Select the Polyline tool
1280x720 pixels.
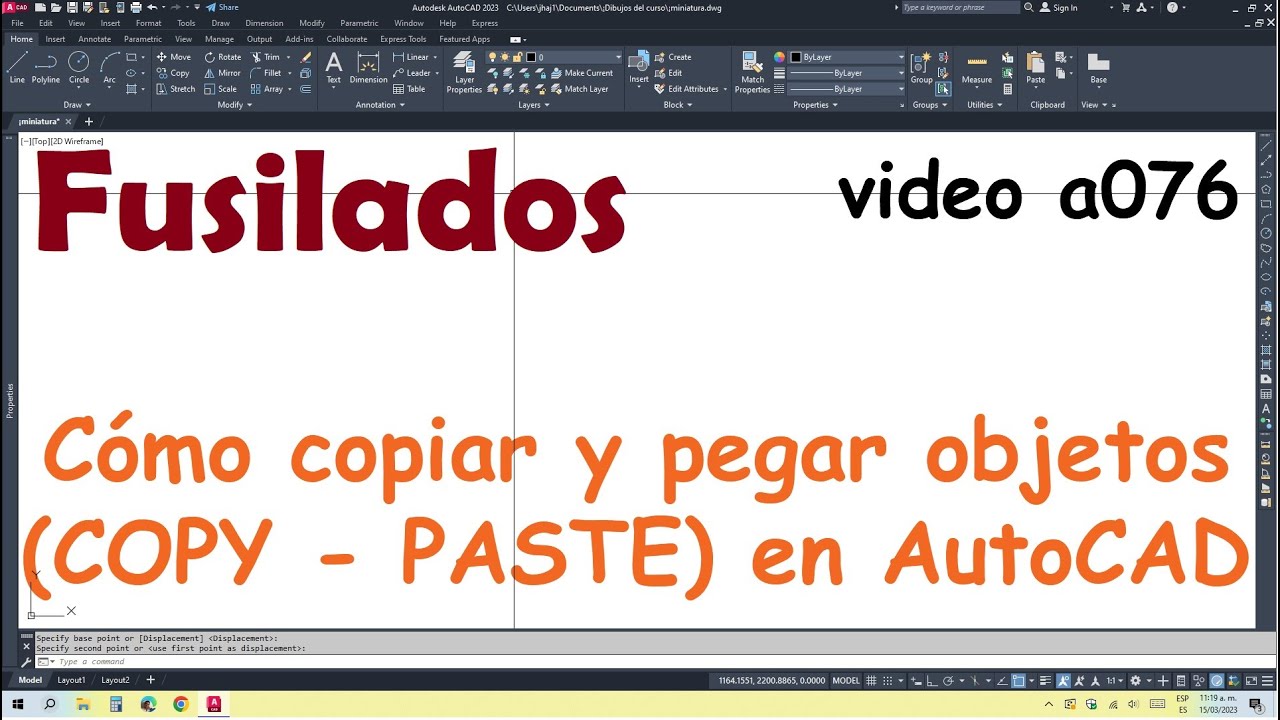tap(46, 68)
